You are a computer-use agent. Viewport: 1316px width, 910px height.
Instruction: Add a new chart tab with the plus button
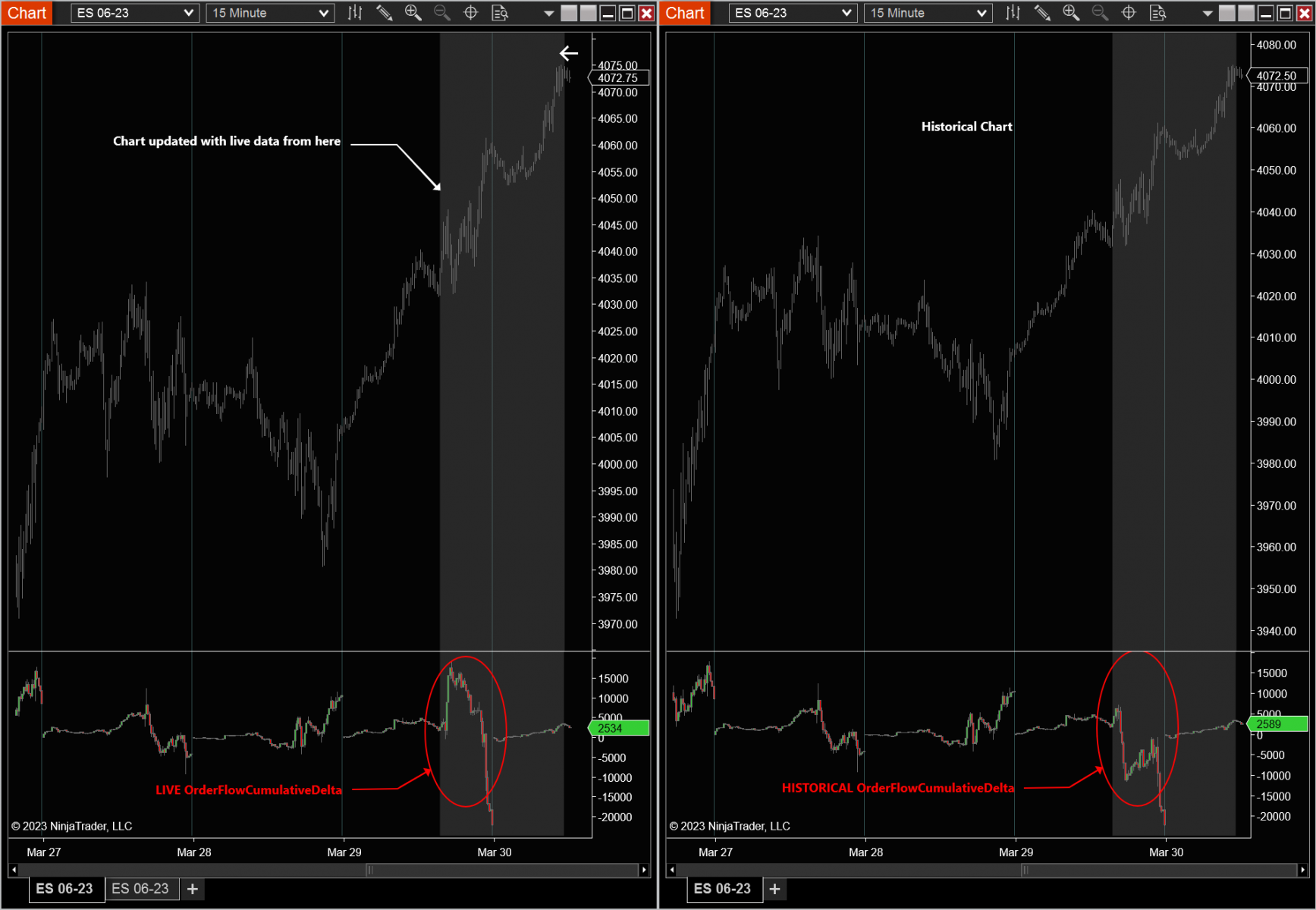tap(192, 888)
